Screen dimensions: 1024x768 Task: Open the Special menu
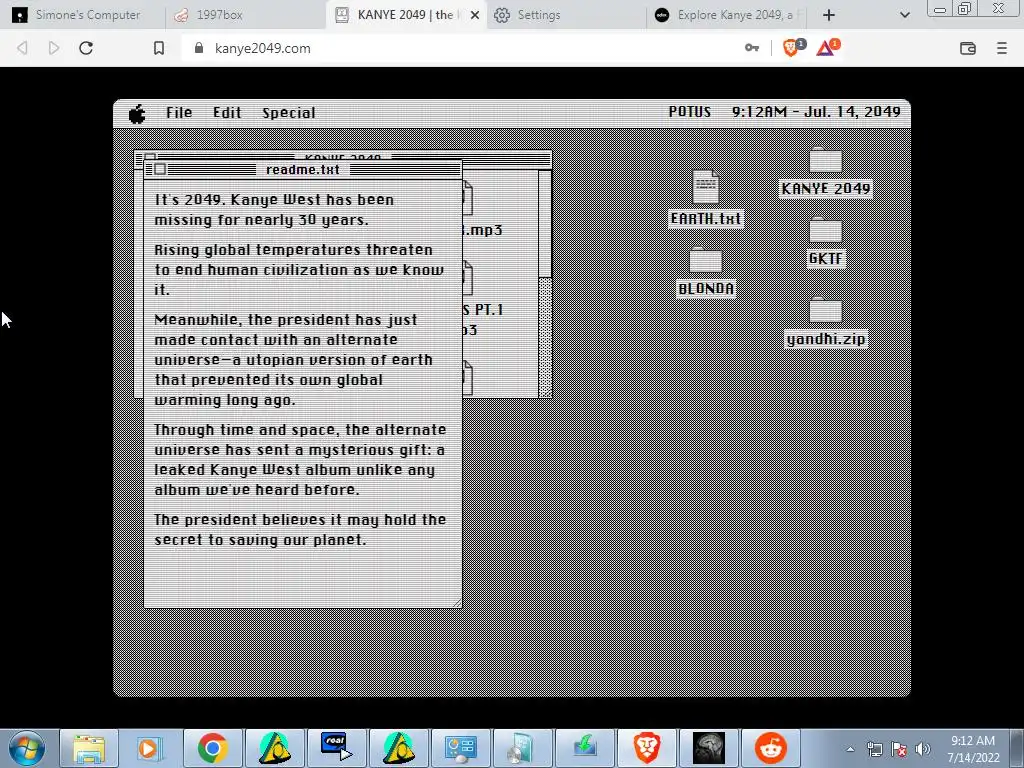pos(289,113)
